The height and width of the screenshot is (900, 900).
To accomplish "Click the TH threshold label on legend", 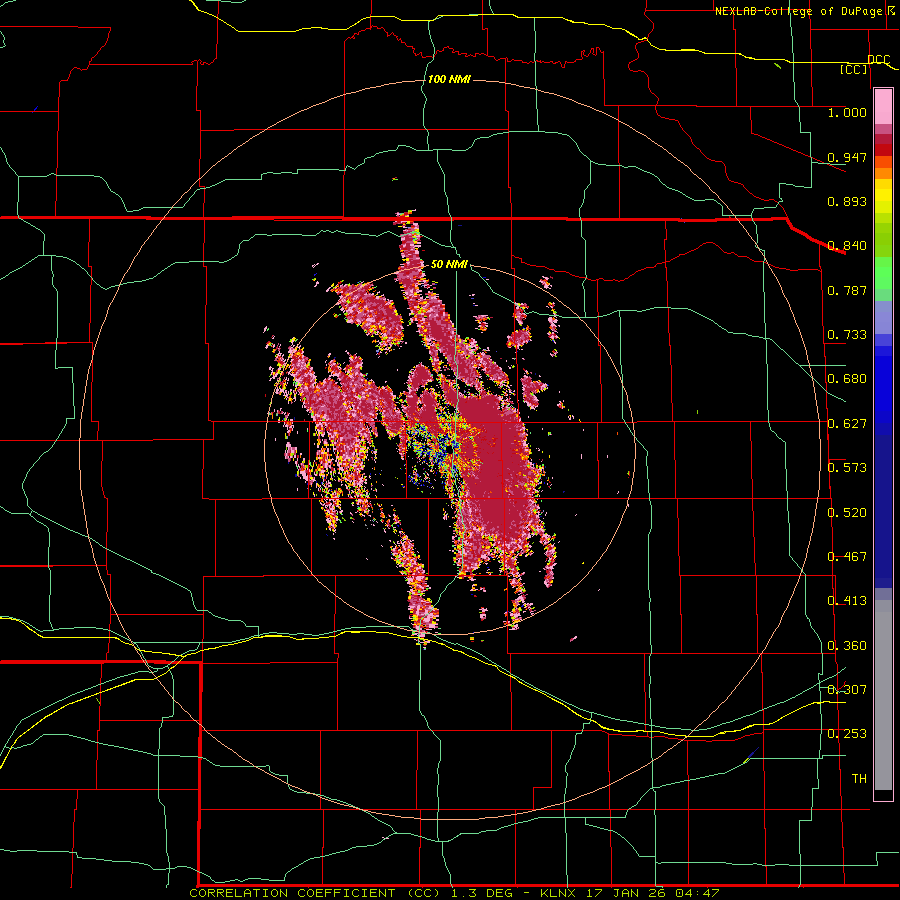I will (859, 778).
